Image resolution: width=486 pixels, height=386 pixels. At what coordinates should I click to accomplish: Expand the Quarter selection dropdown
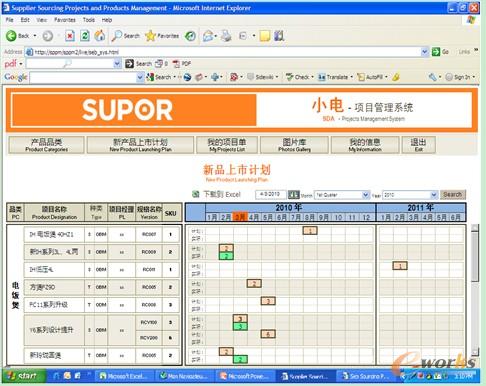pyautogui.click(x=366, y=195)
